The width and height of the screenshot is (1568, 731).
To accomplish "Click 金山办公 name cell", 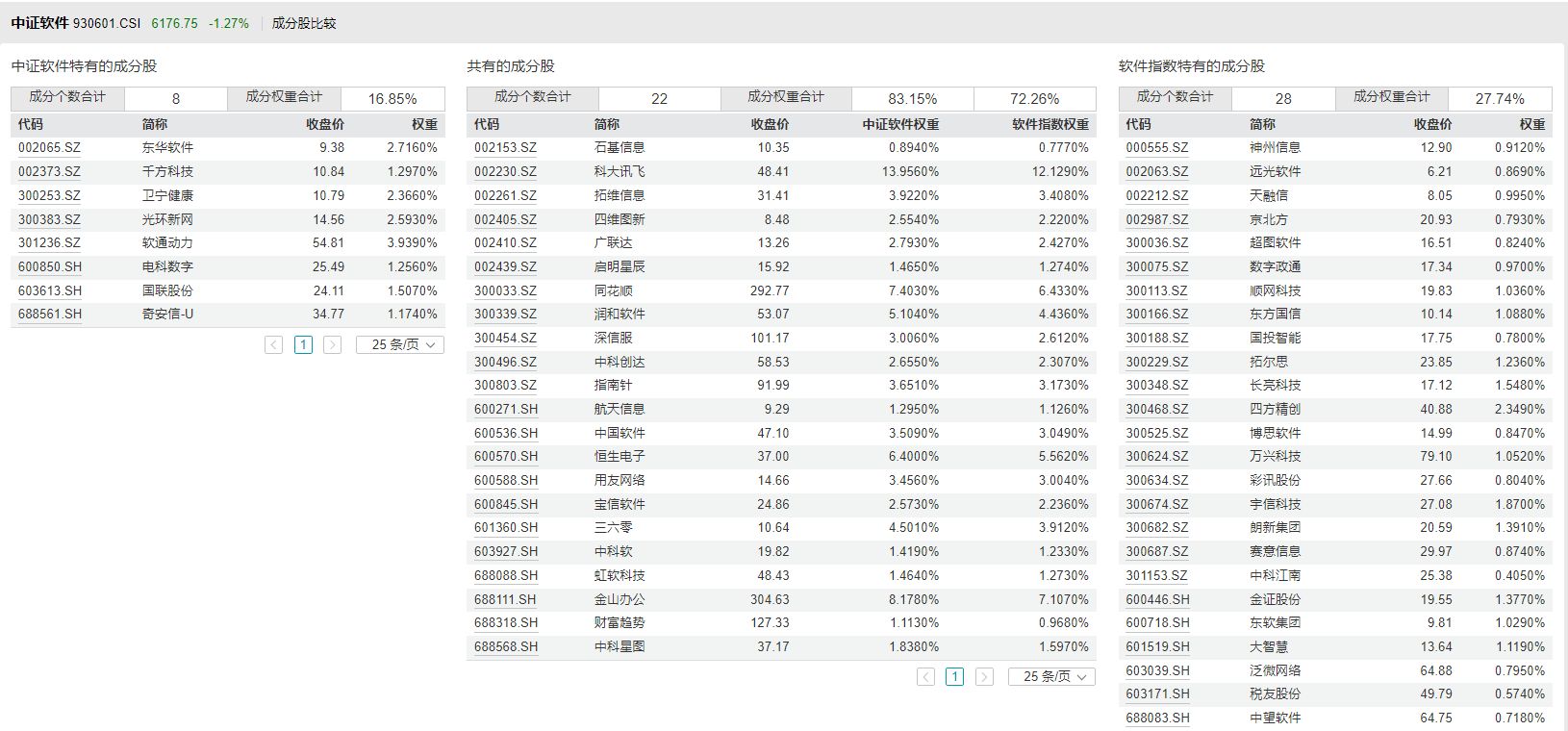I will (x=620, y=599).
